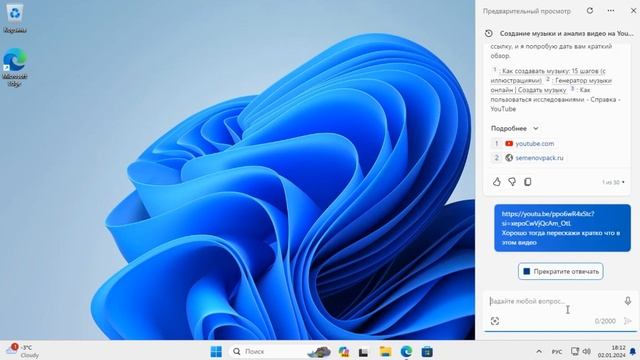The height and width of the screenshot is (360, 640).
Task: Open the clock and date 02.01.2024
Action: point(612,351)
